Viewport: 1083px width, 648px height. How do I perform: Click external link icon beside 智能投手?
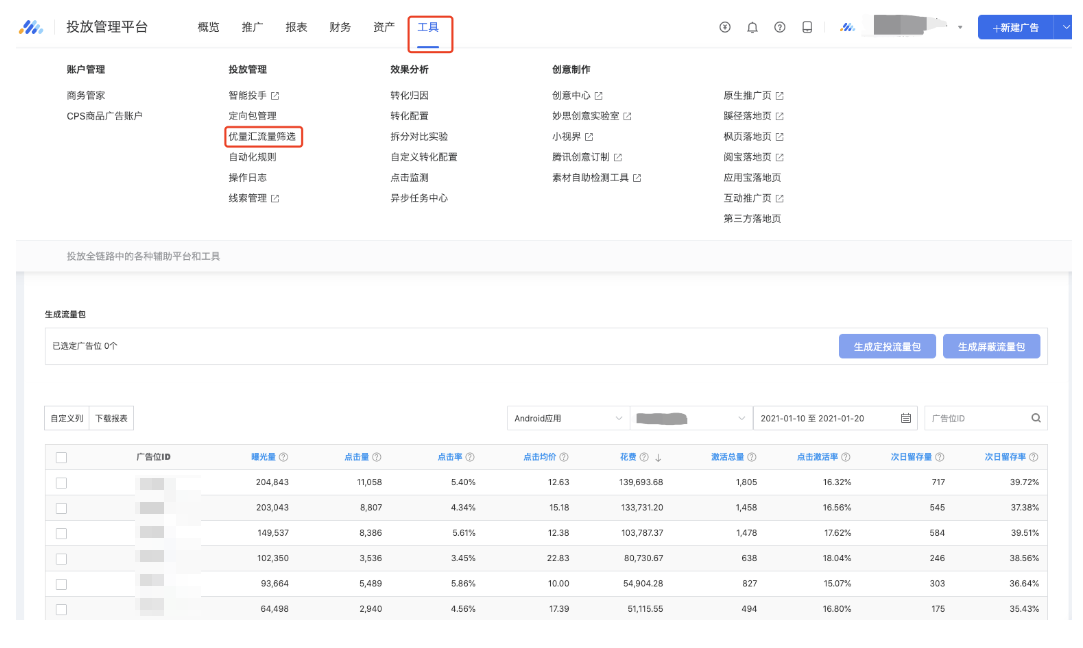tap(275, 95)
